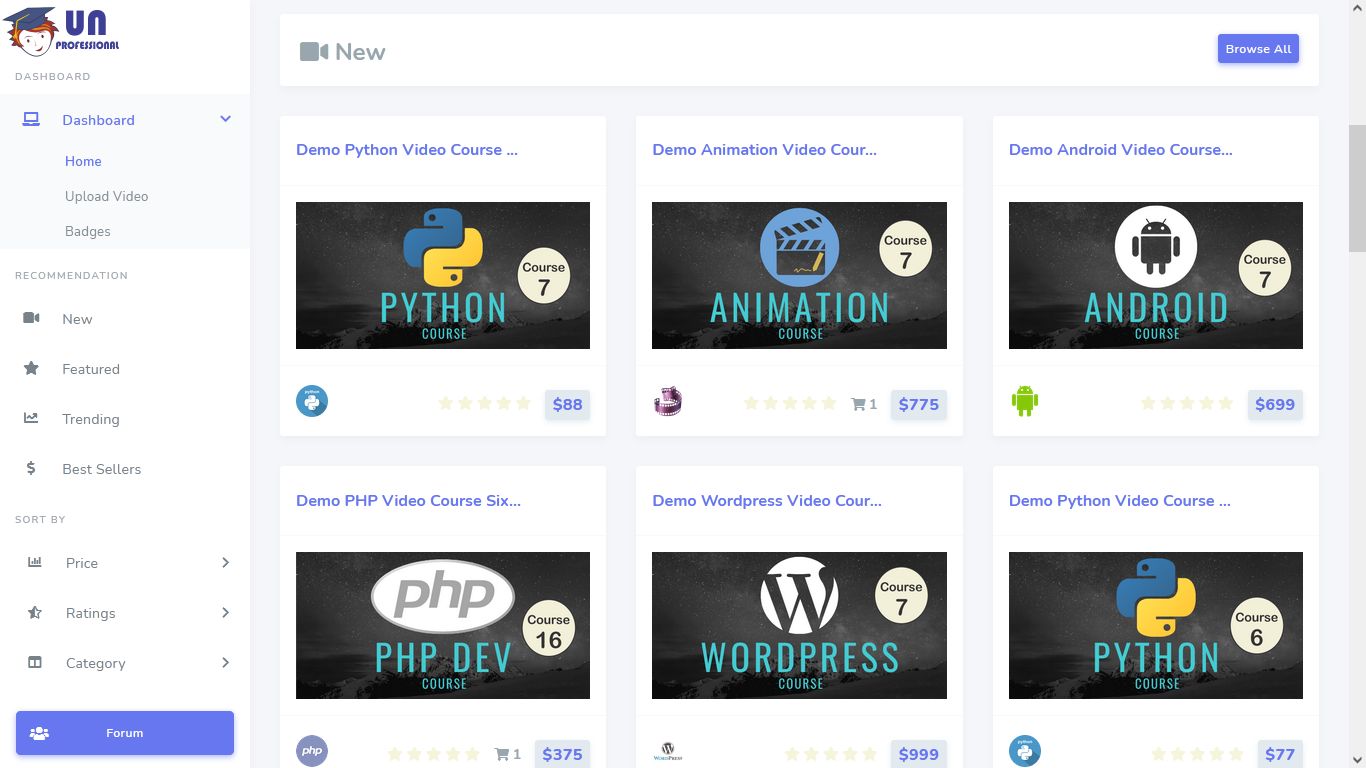Viewport: 1366px width, 768px height.
Task: Click the Python avatar on $77 course
Action: (1025, 751)
